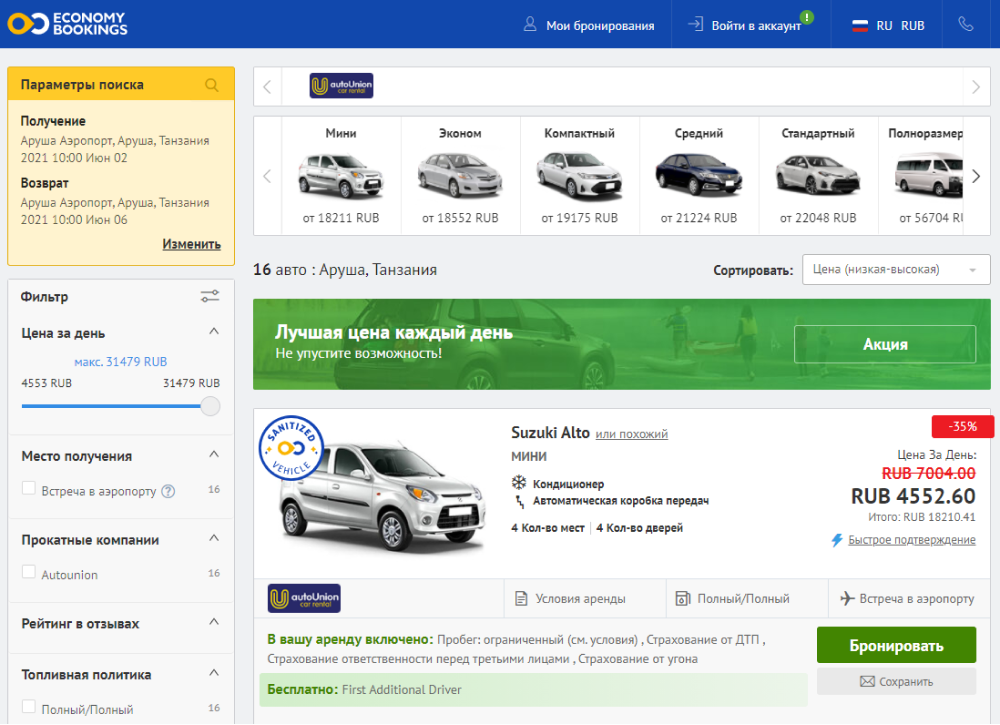The image size is (1000, 725).
Task: Click the login arrow icon
Action: (695, 25)
